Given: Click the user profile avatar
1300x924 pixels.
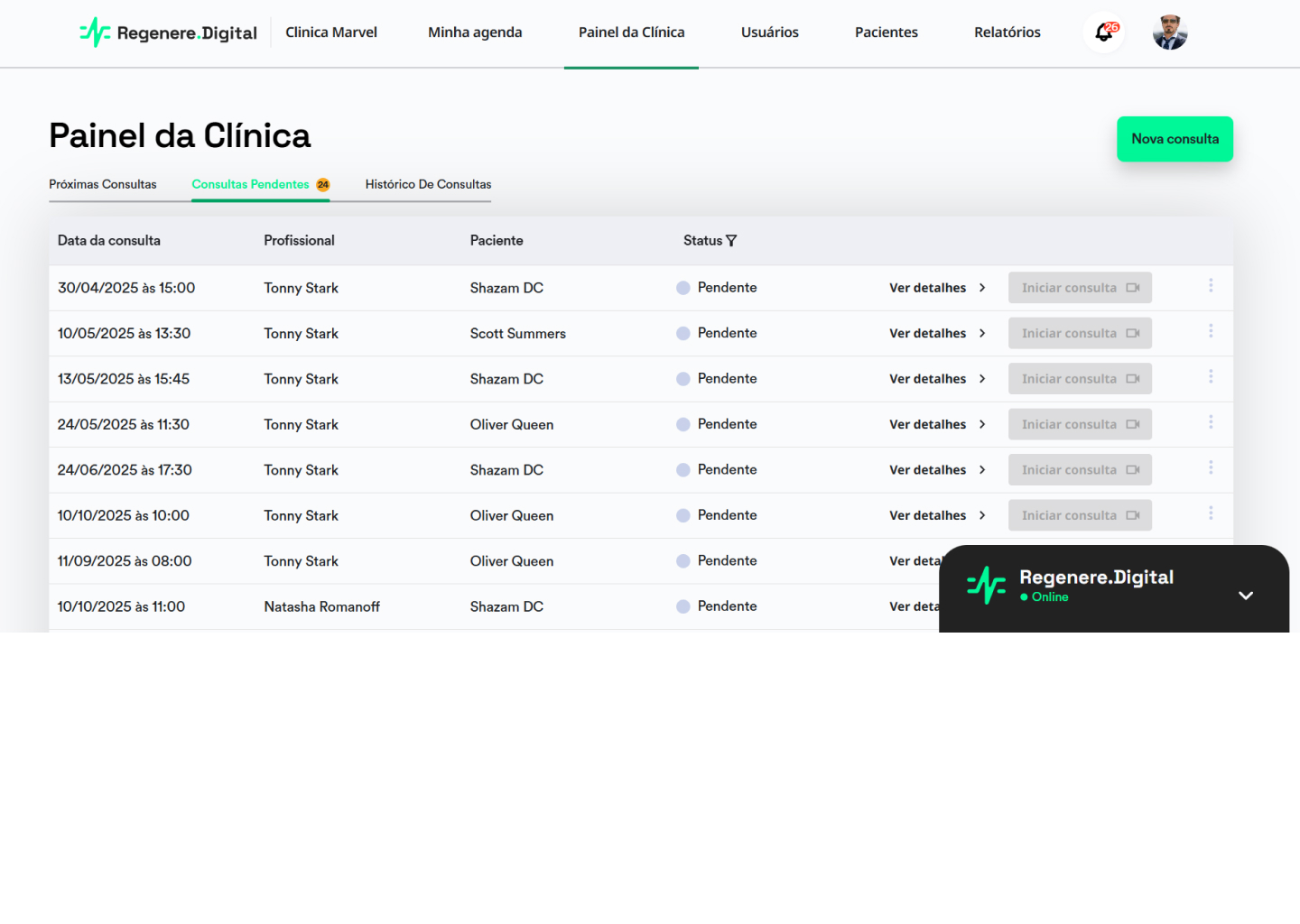Looking at the screenshot, I should click(x=1170, y=32).
